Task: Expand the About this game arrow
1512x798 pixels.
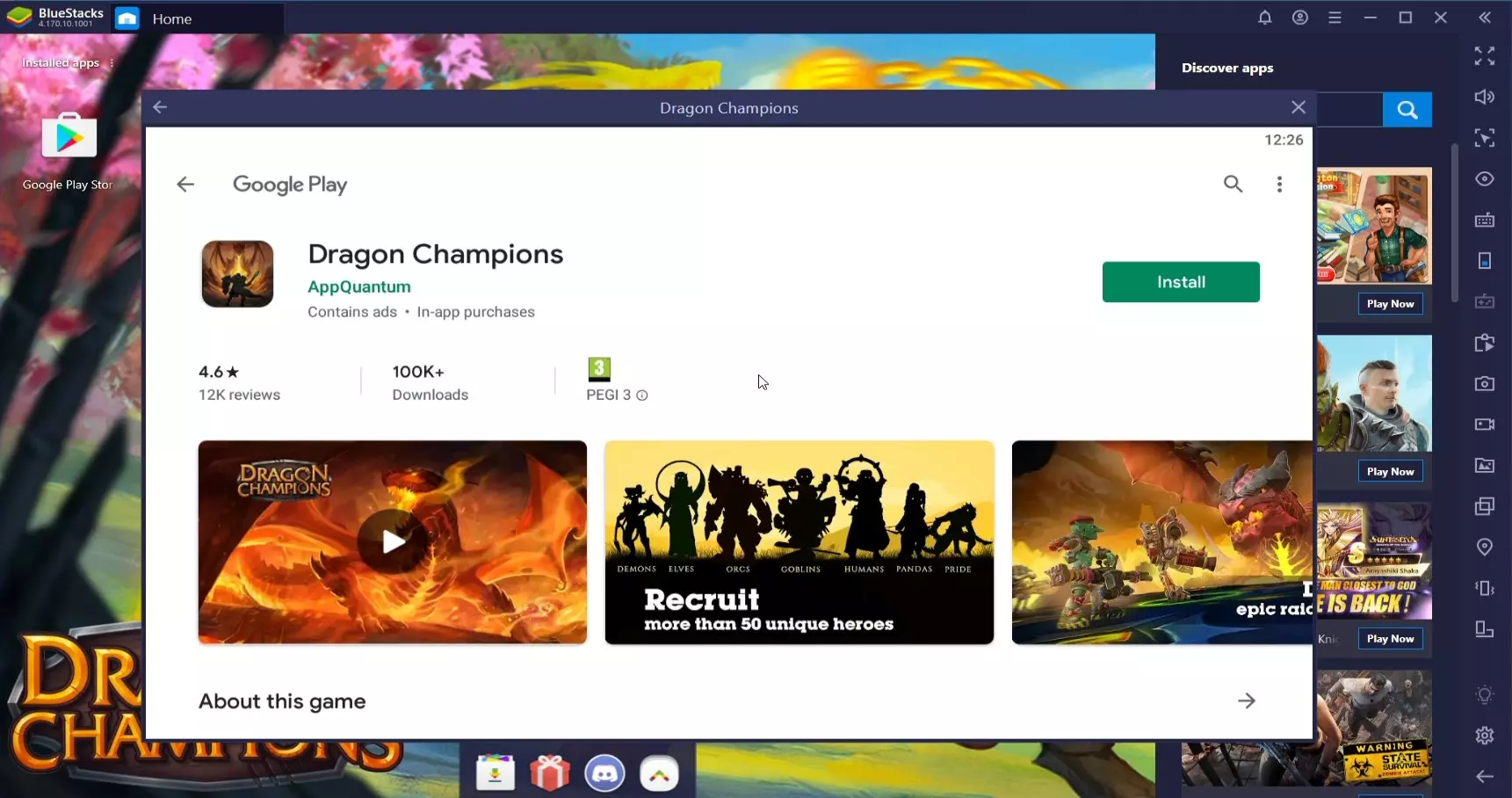Action: coord(1246,700)
